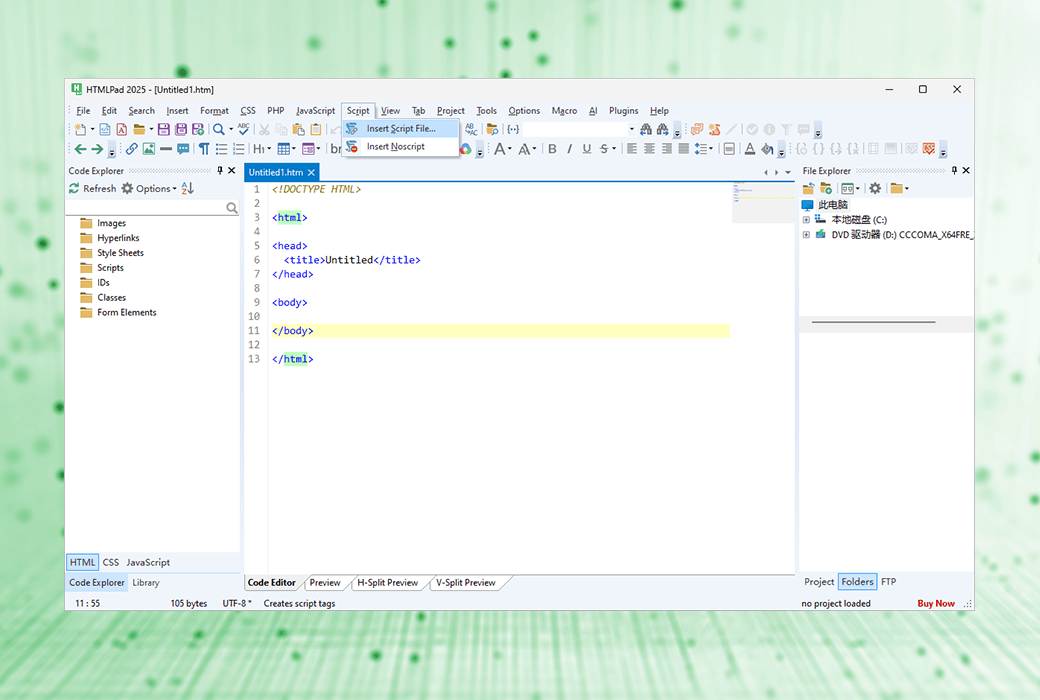
Task: Toggle Italic formatting button
Action: (x=569, y=149)
